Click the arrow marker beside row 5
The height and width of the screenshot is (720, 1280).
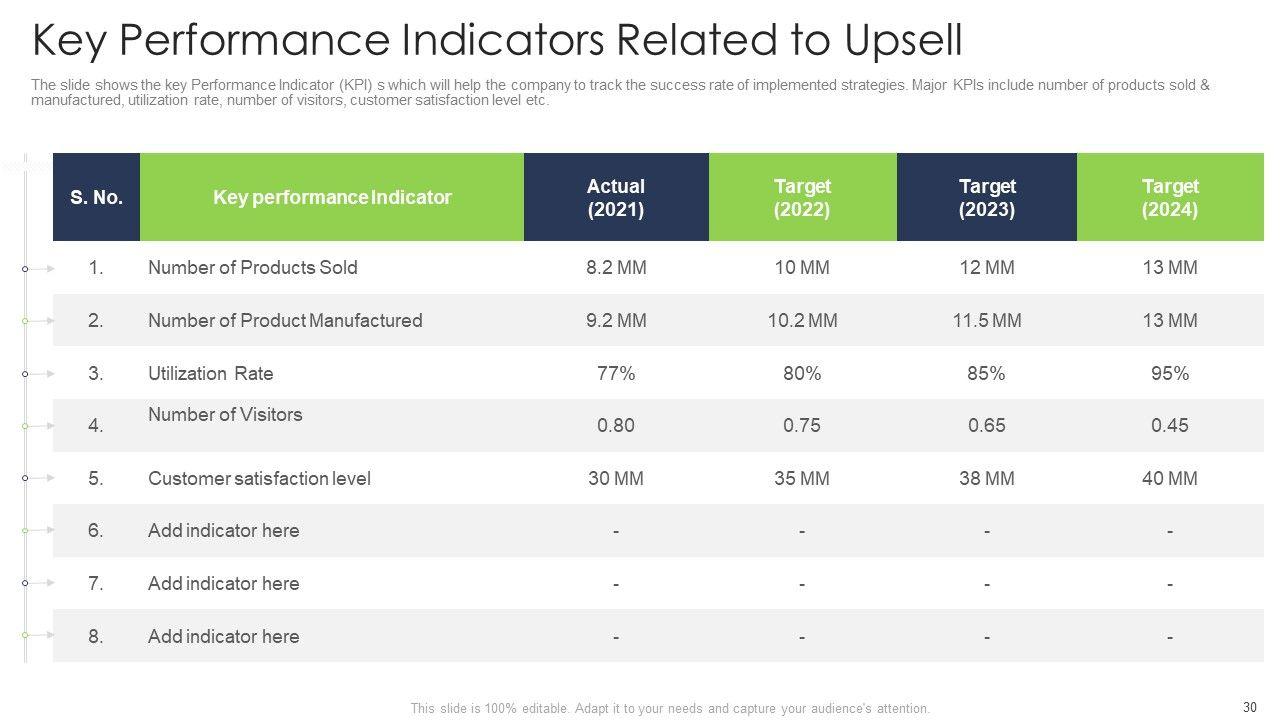pyautogui.click(x=38, y=479)
